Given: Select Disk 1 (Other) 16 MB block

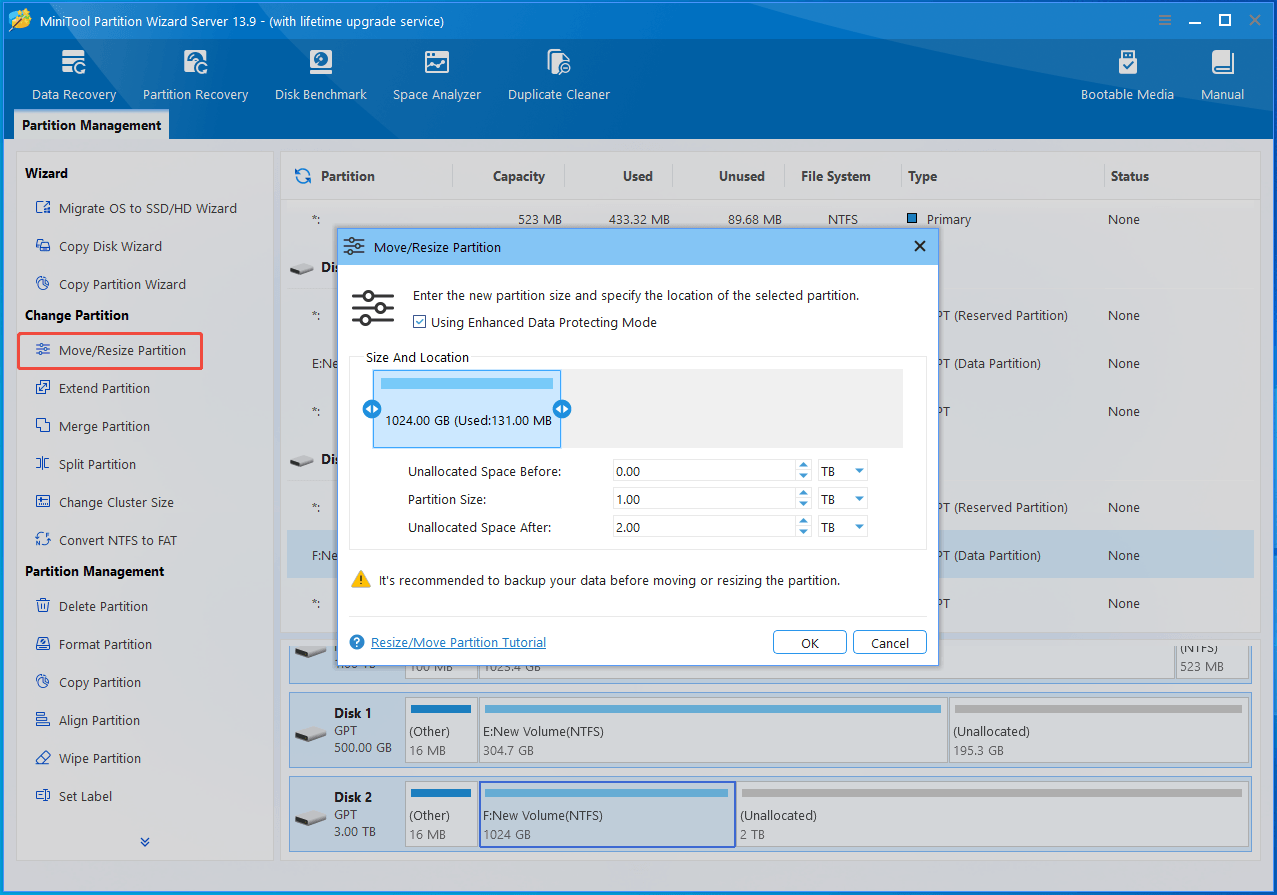Looking at the screenshot, I should [x=441, y=732].
